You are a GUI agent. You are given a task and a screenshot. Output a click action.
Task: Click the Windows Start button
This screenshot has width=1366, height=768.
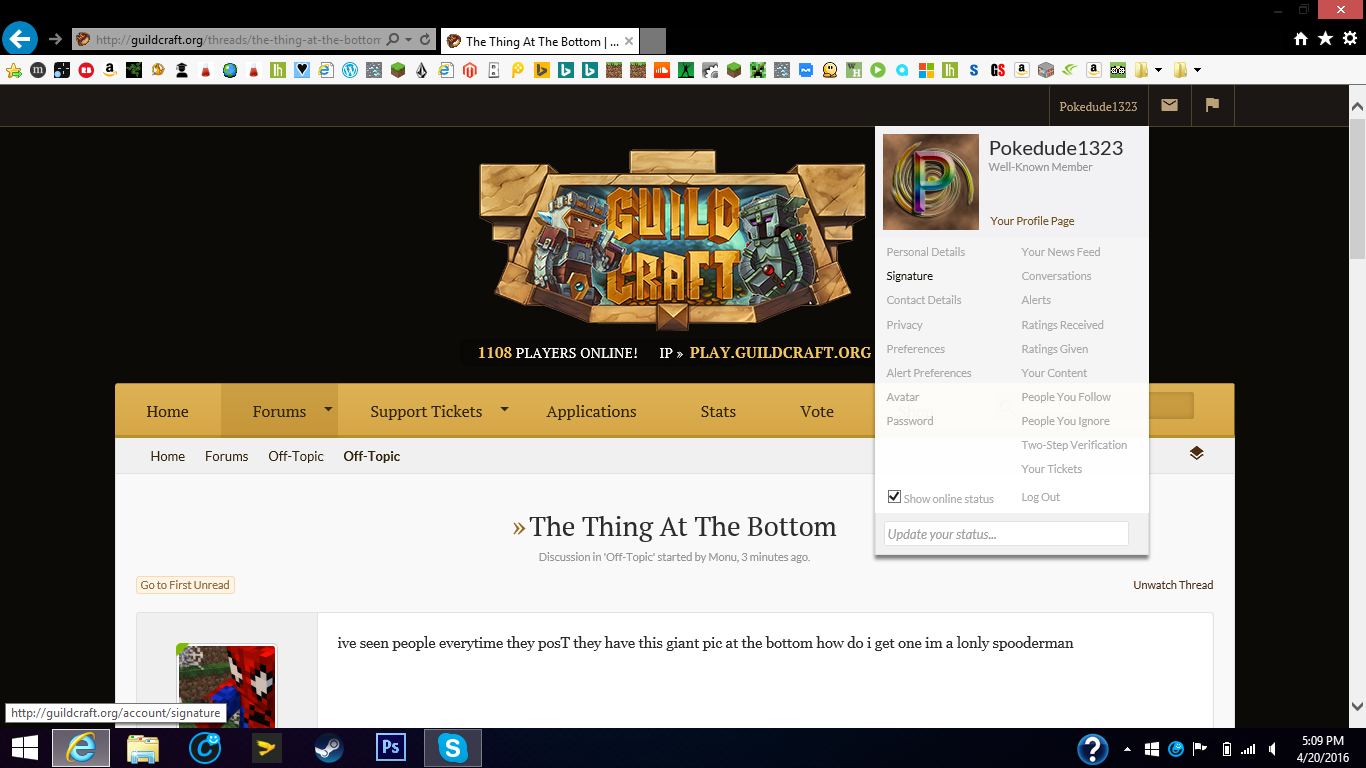[25, 748]
